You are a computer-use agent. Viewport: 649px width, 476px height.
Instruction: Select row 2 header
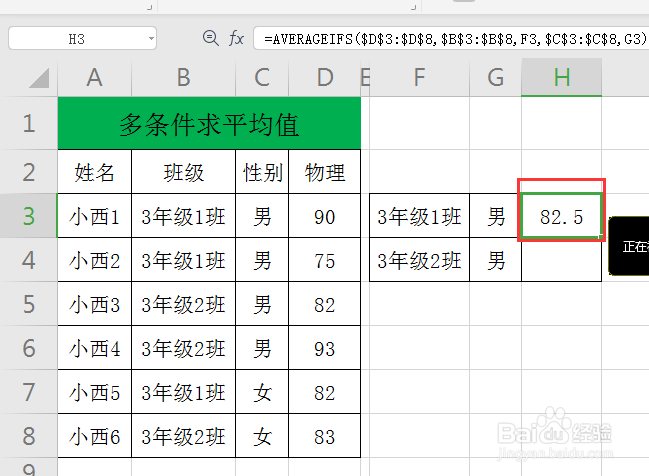[x=29, y=172]
